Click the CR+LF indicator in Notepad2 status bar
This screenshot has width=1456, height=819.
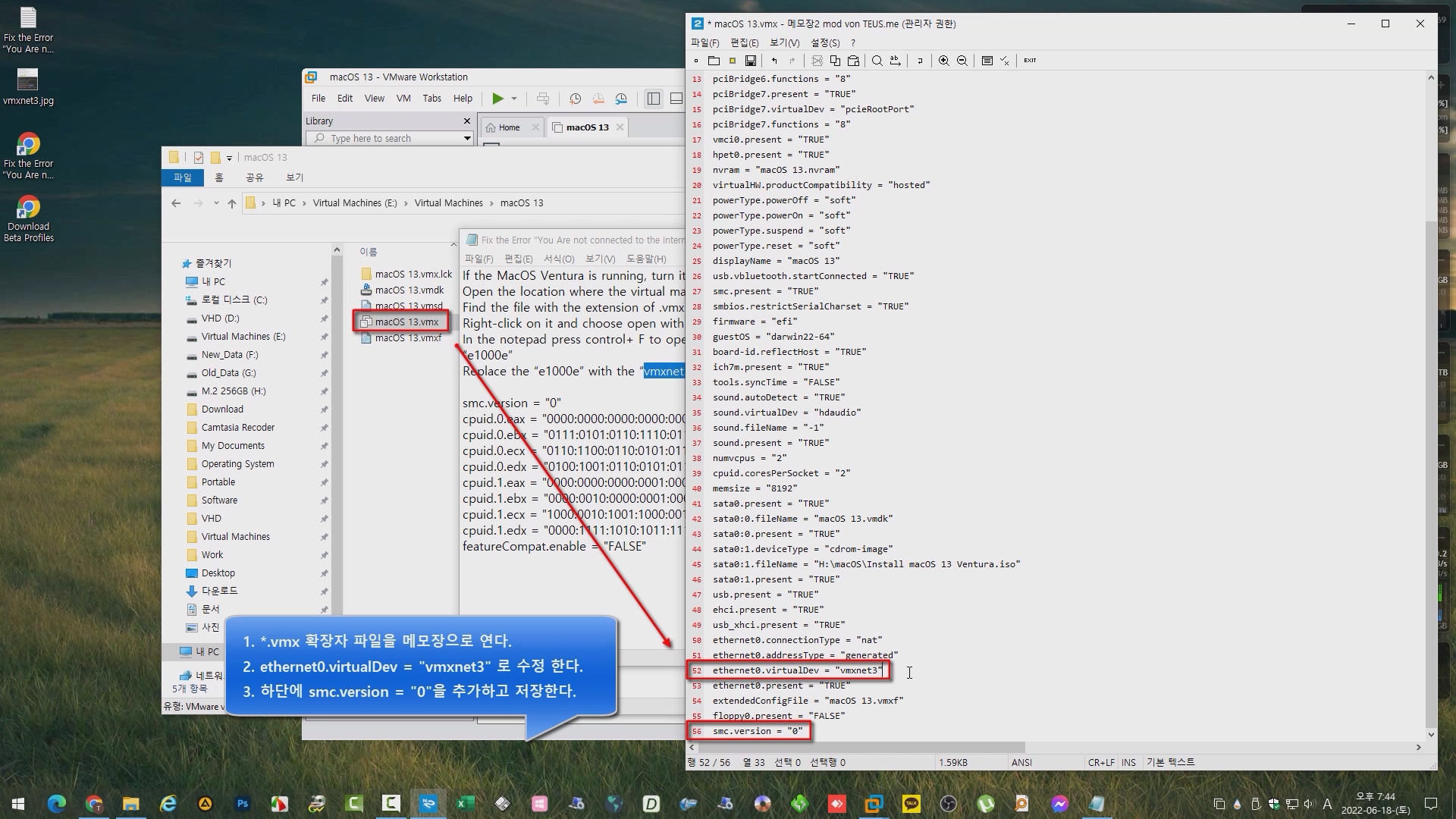pos(1101,763)
